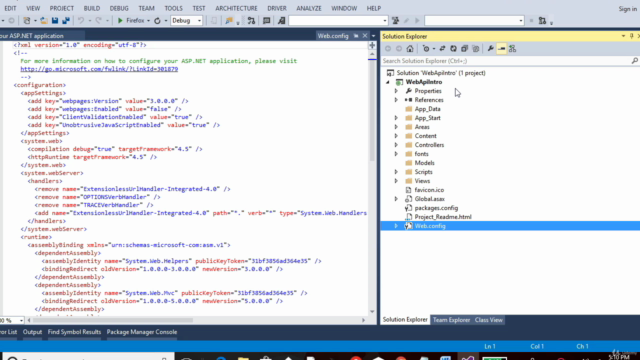Select the Models folder

point(424,163)
